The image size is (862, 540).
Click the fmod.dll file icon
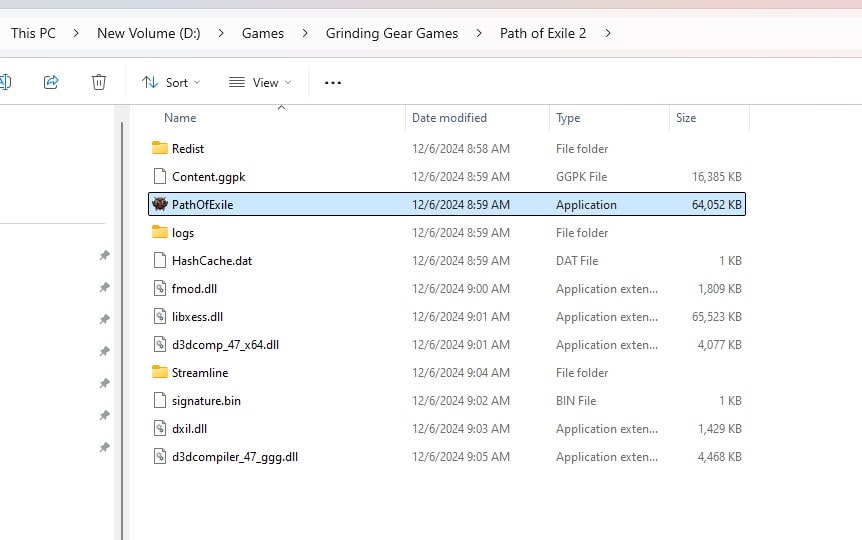(160, 289)
